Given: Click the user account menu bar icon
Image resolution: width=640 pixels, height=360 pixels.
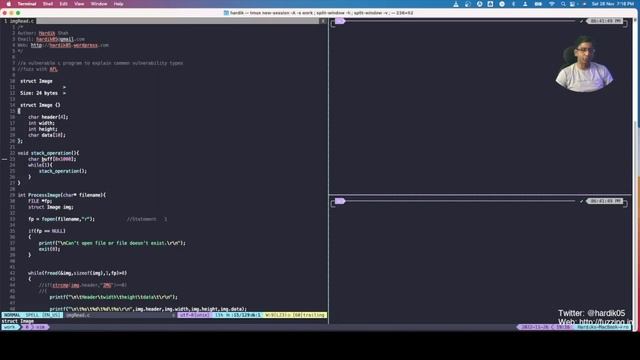Looking at the screenshot, I should coord(525,4).
